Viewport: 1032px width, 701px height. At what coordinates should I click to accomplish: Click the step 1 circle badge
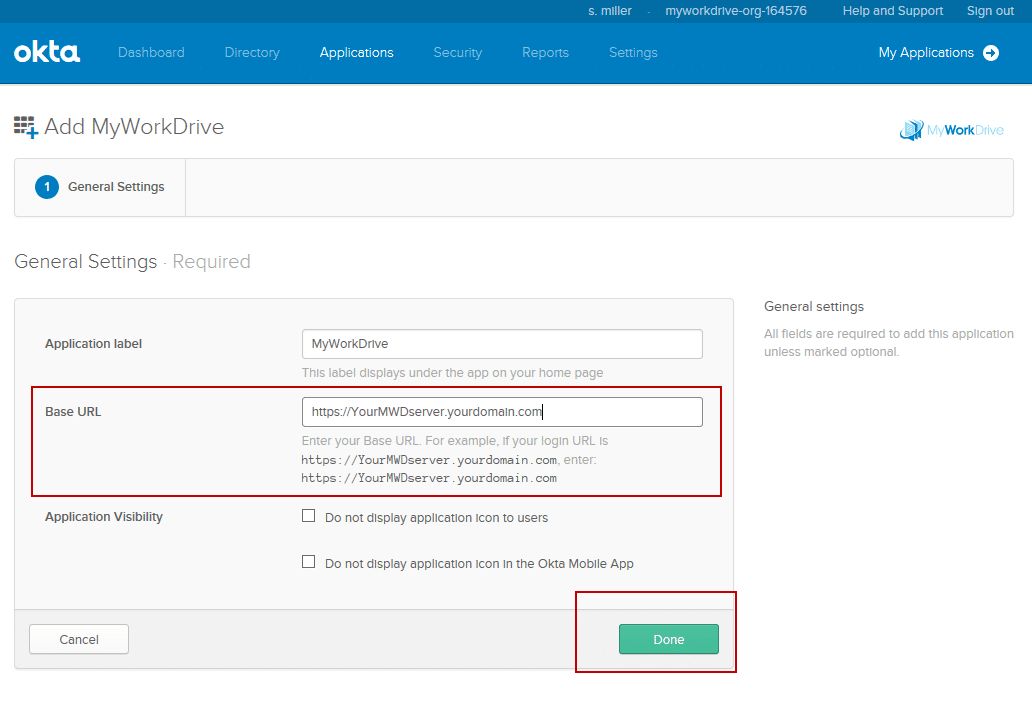click(47, 187)
